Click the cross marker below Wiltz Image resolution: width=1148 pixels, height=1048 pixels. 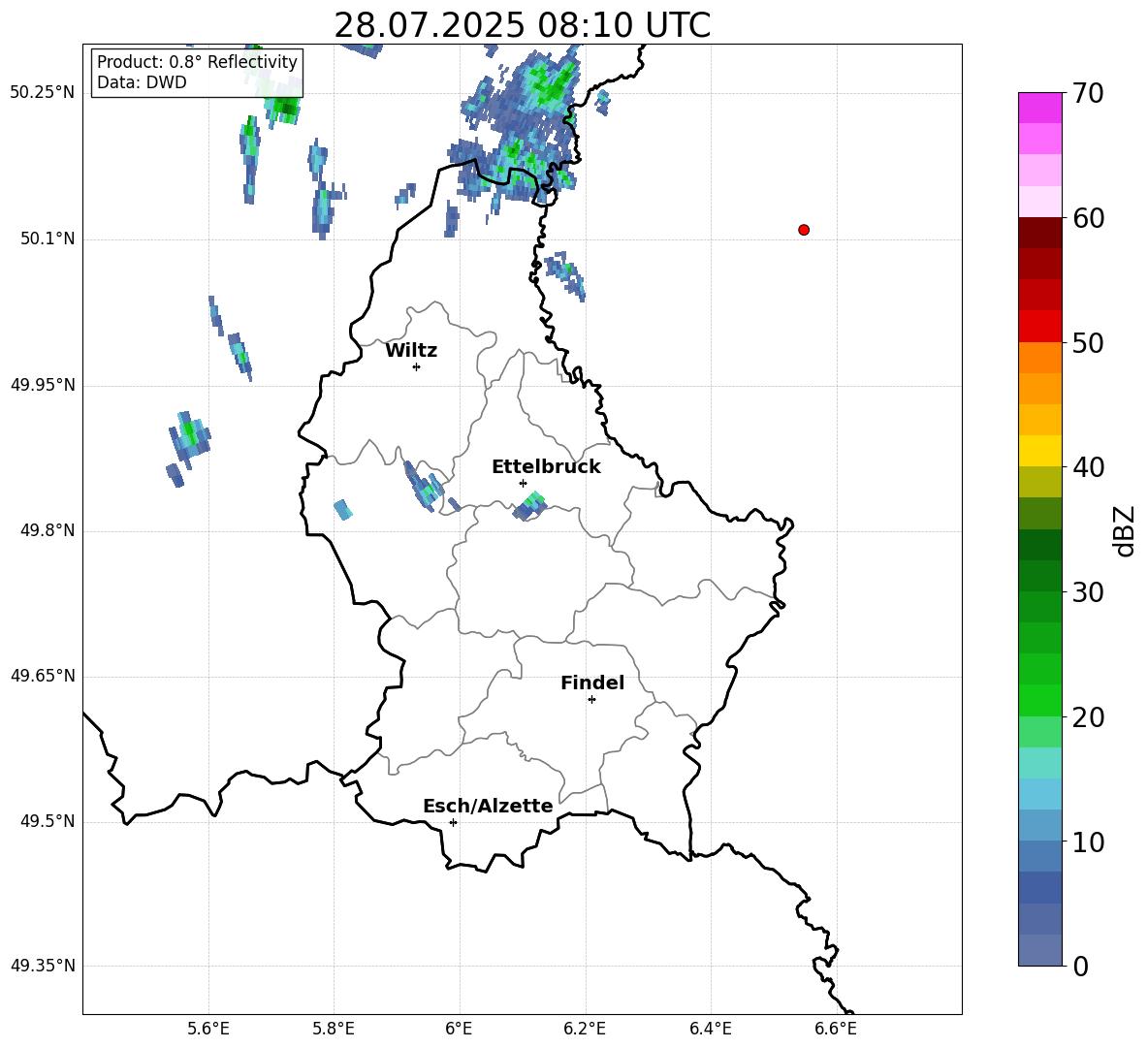click(x=417, y=366)
